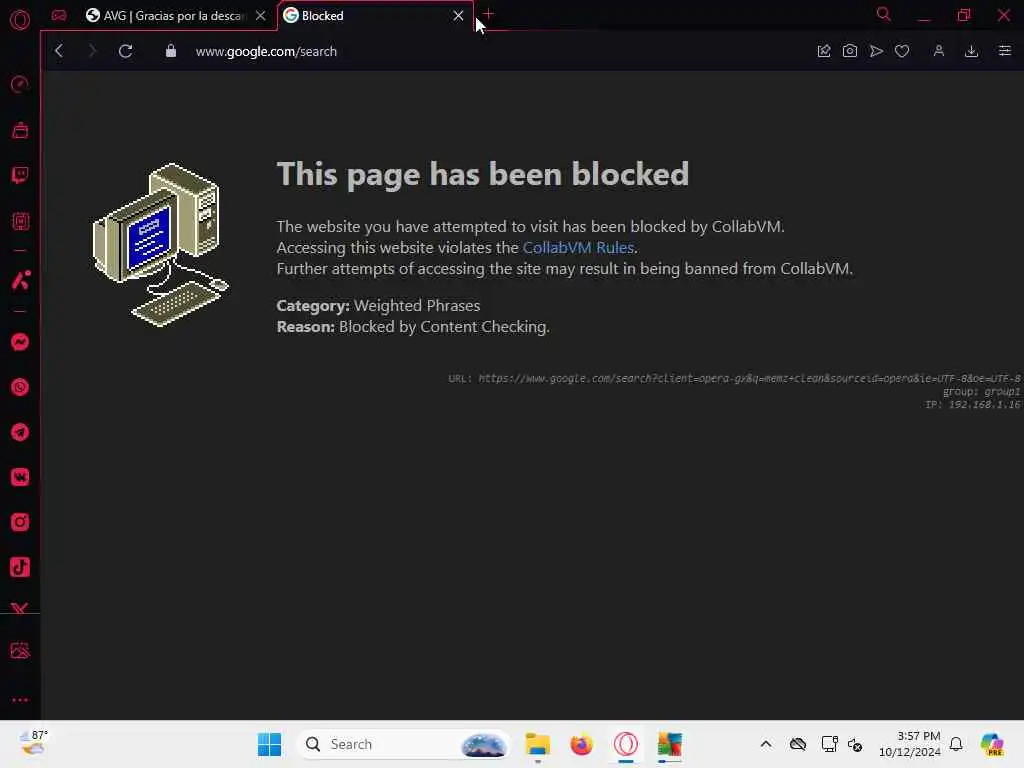Add page to bookmarks with heart icon

902,51
